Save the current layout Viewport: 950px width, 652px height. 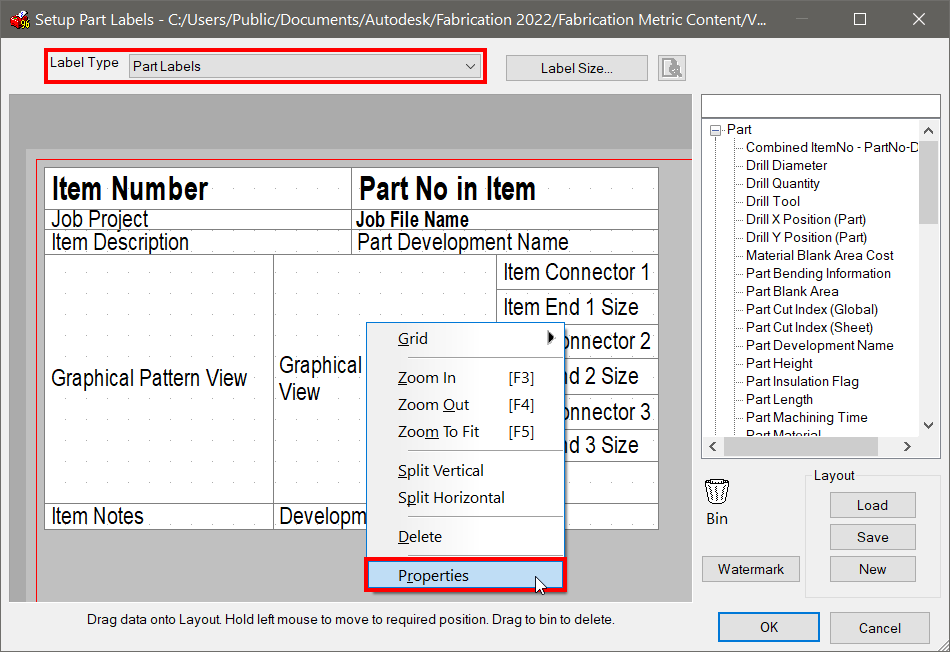(x=872, y=537)
